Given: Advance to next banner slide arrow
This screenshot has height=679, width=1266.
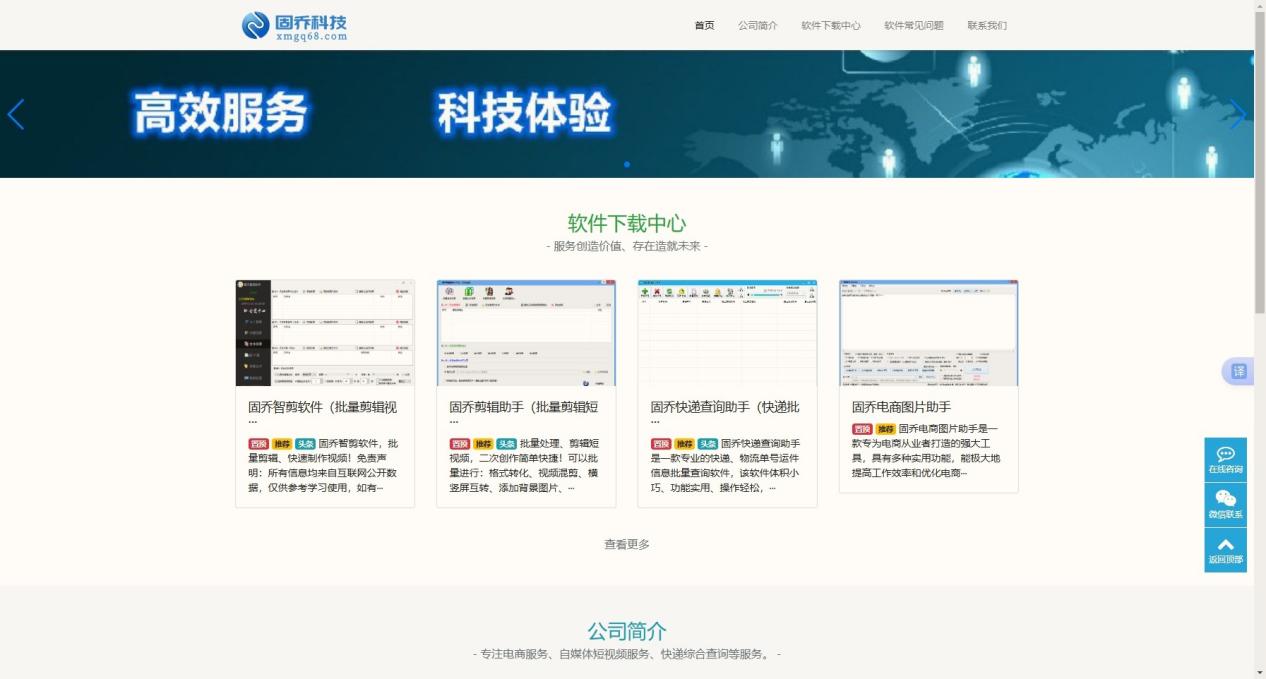Looking at the screenshot, I should coord(1237,115).
